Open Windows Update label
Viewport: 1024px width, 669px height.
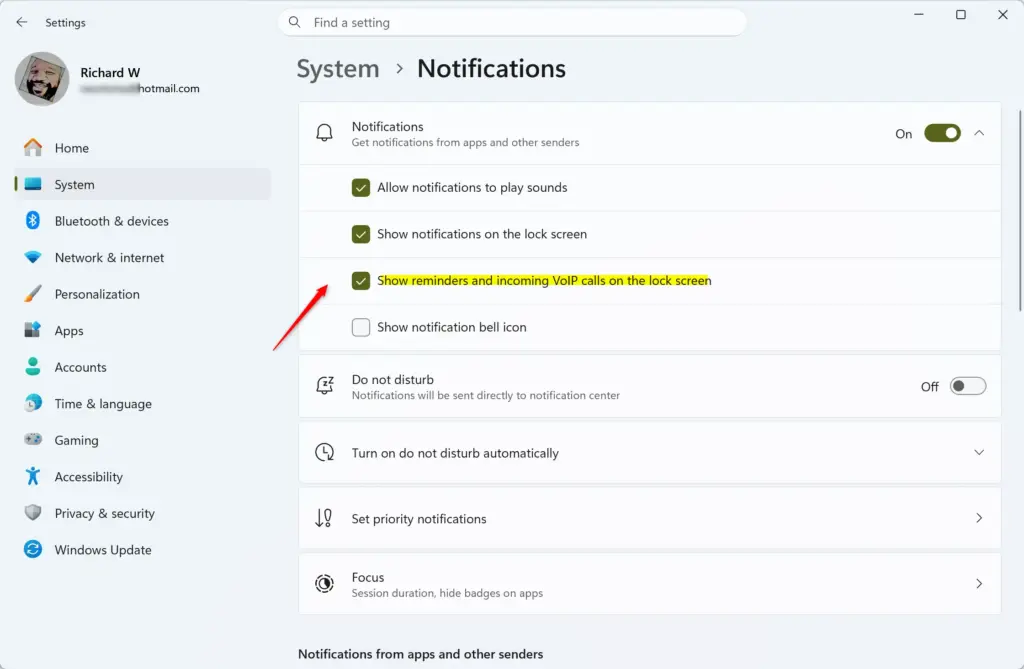click(103, 550)
